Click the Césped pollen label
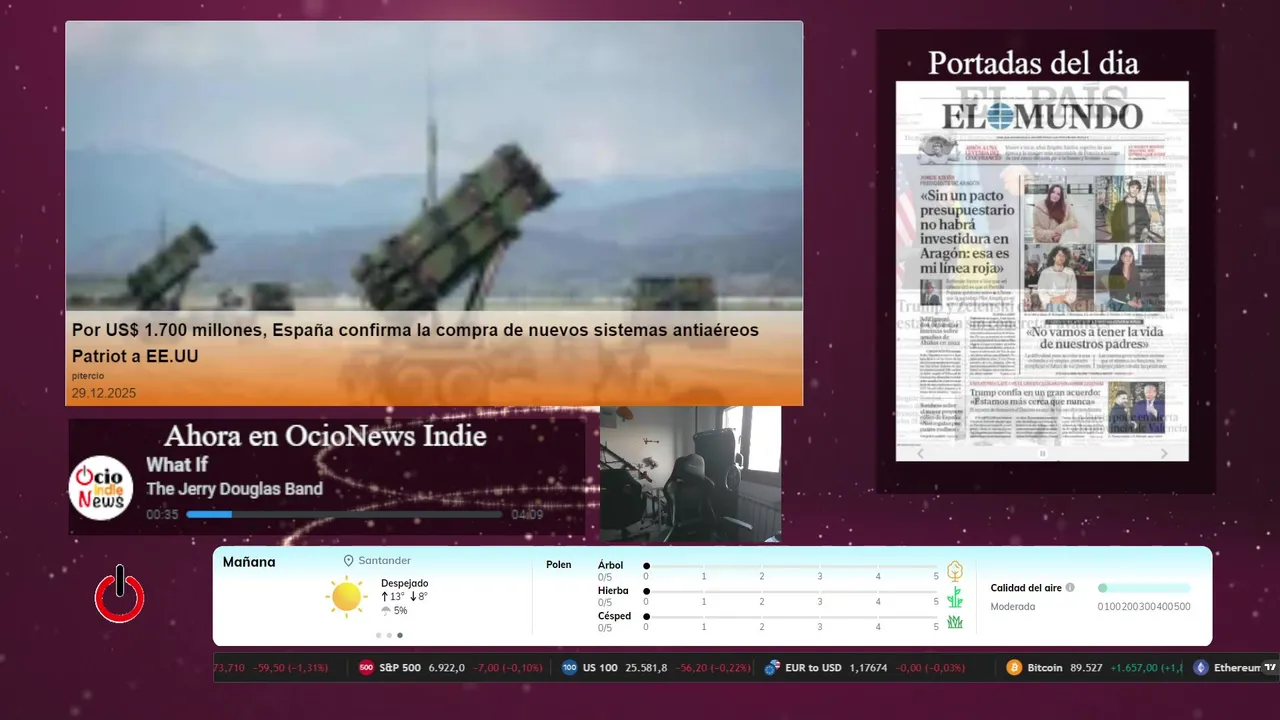This screenshot has height=720, width=1280. point(614,616)
